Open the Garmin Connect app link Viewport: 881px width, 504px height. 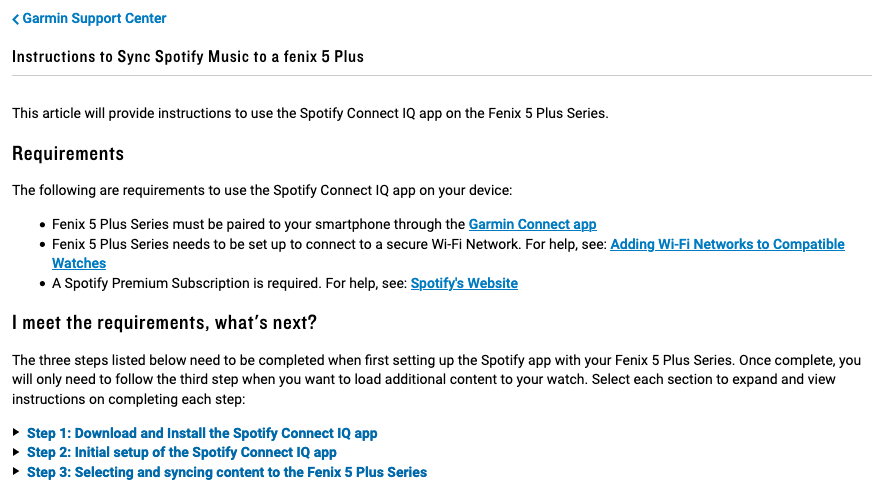pyautogui.click(x=532, y=224)
